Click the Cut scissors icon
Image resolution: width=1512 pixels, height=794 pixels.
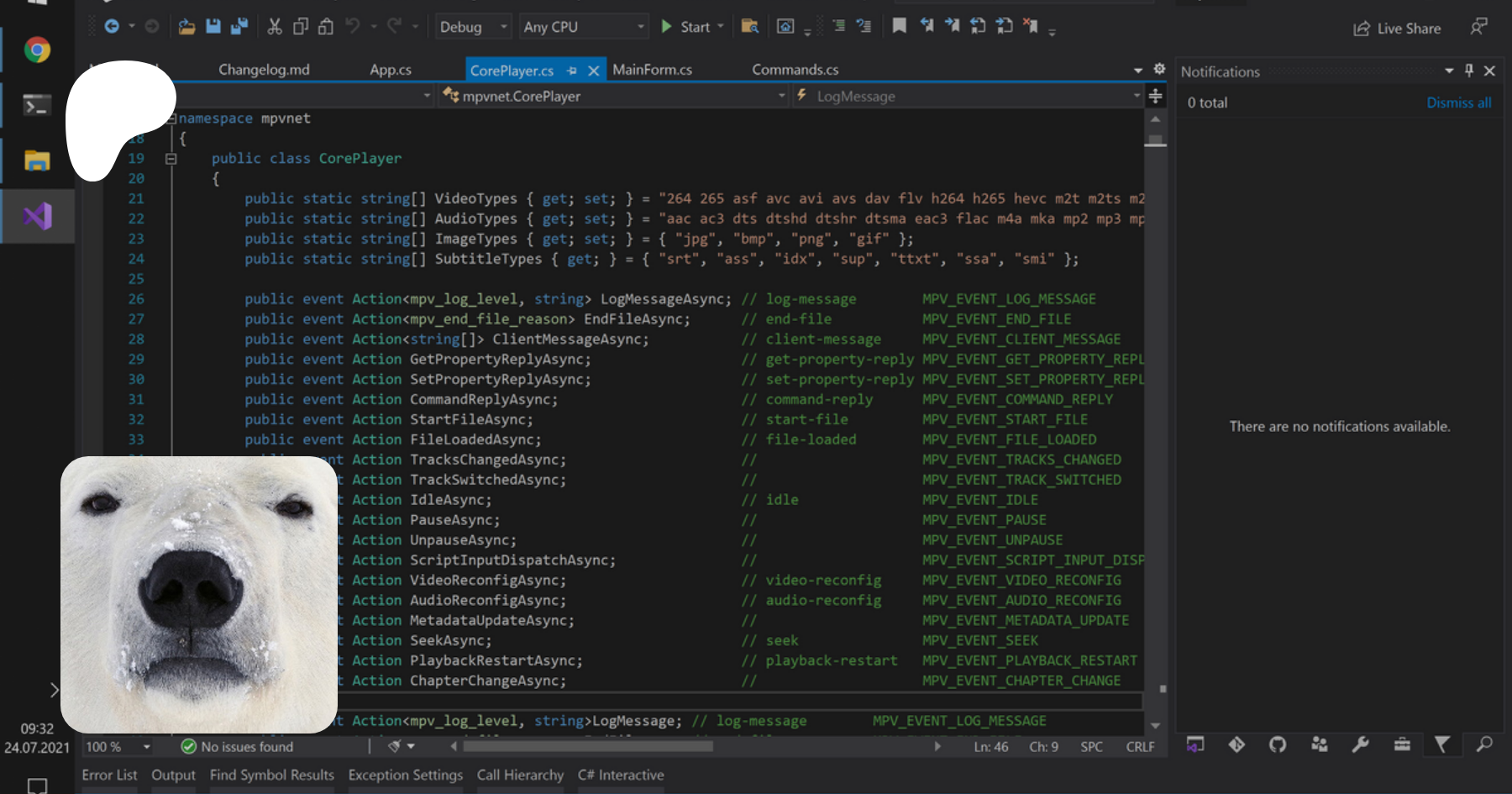pyautogui.click(x=275, y=27)
